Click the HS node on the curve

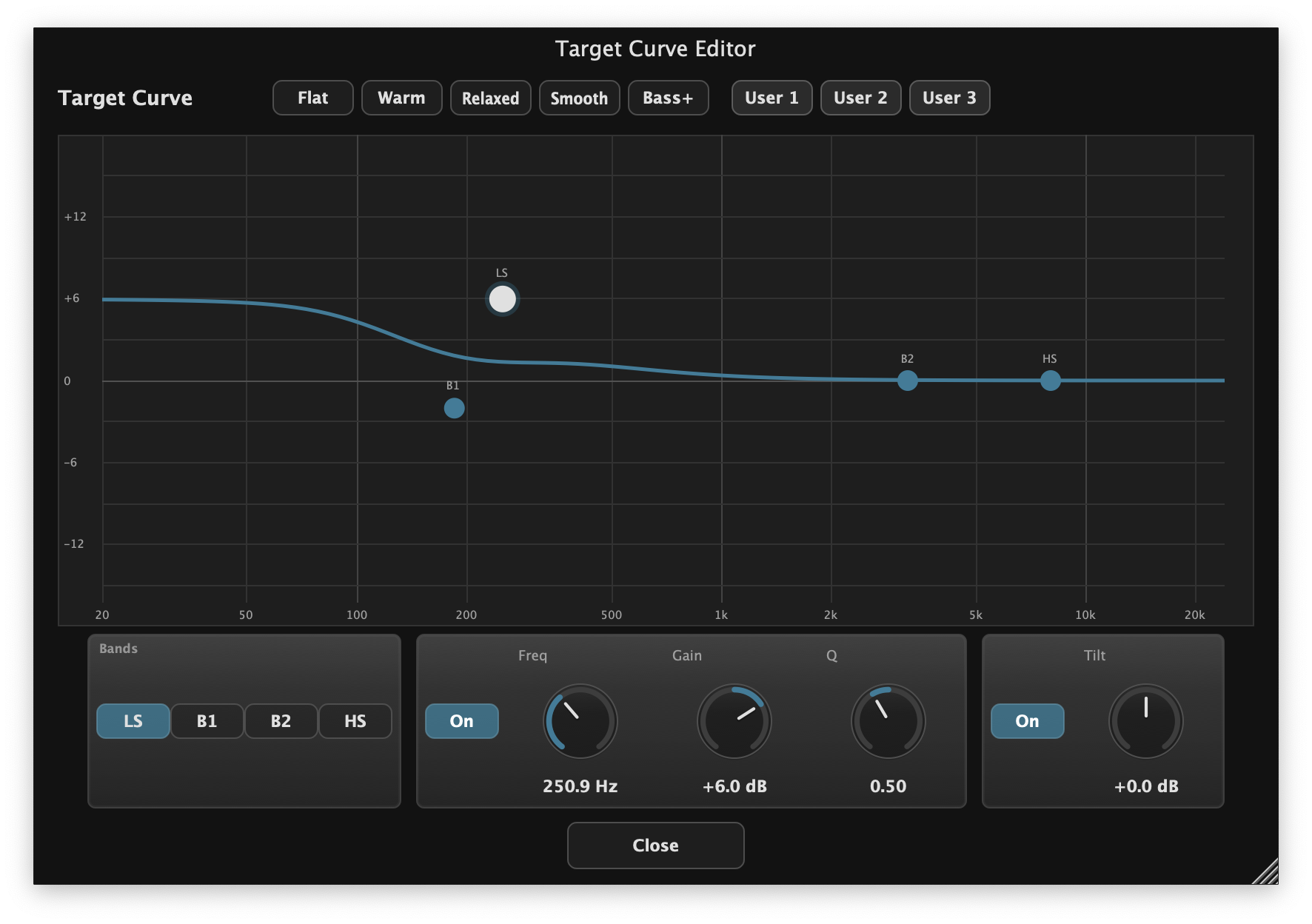point(1051,381)
